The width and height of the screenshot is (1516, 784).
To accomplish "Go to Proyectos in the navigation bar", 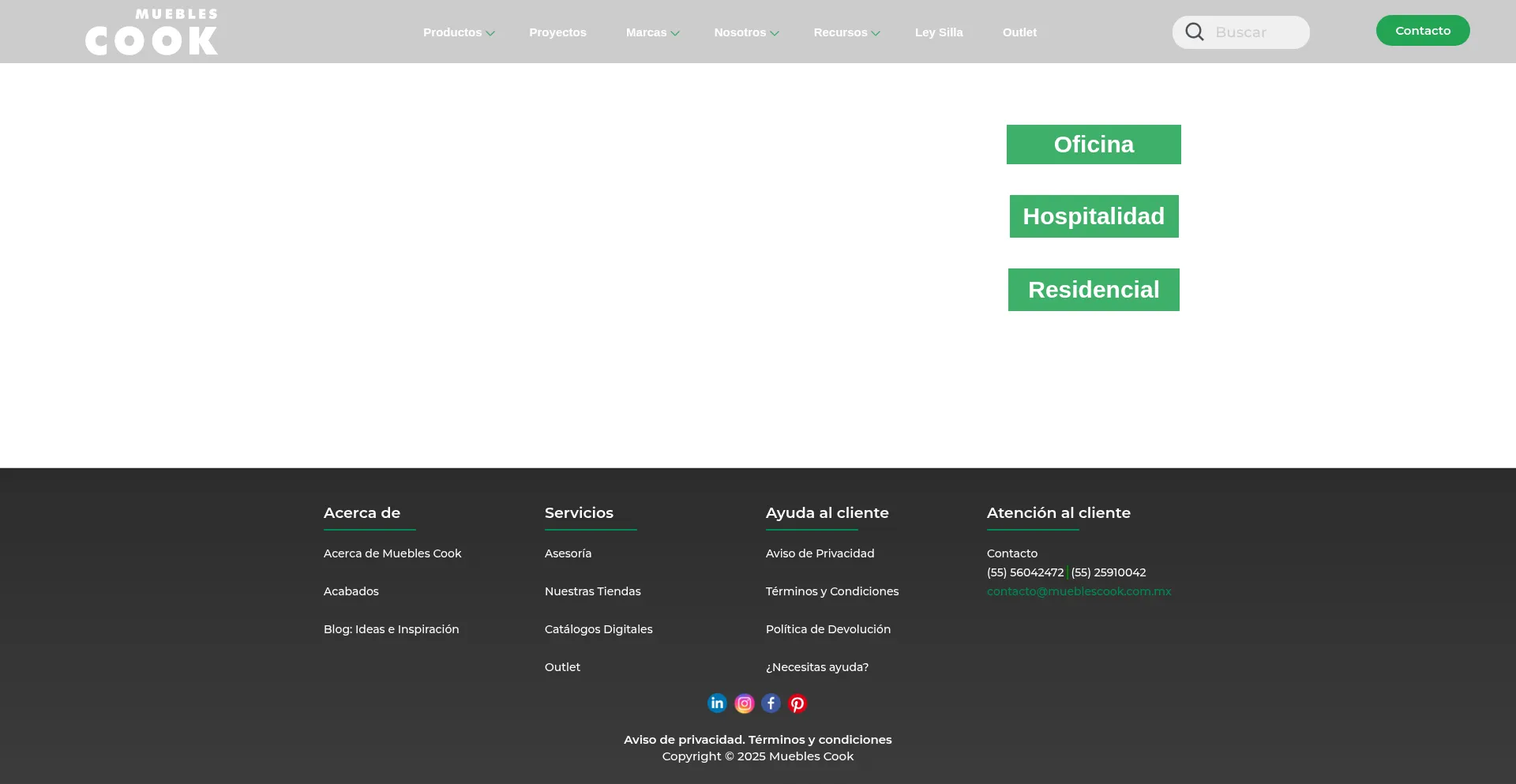I will point(557,32).
